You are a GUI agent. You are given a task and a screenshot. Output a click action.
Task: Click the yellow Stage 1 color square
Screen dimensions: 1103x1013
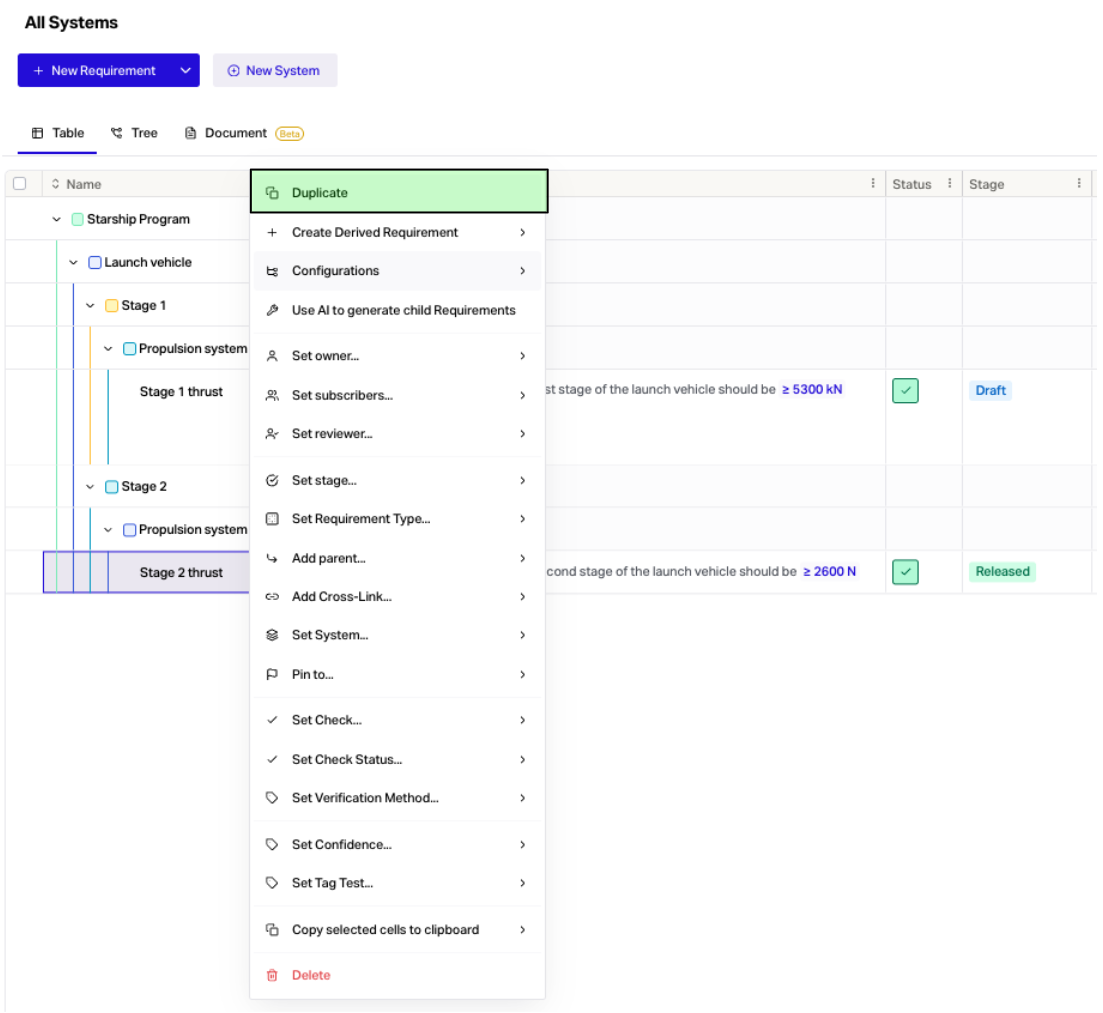click(x=111, y=306)
